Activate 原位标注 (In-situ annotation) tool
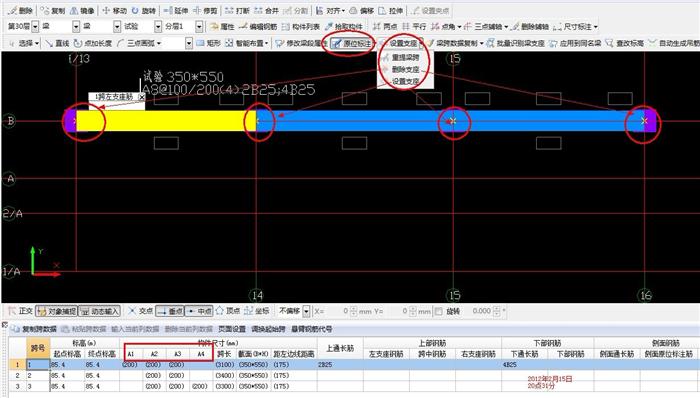 coord(352,43)
